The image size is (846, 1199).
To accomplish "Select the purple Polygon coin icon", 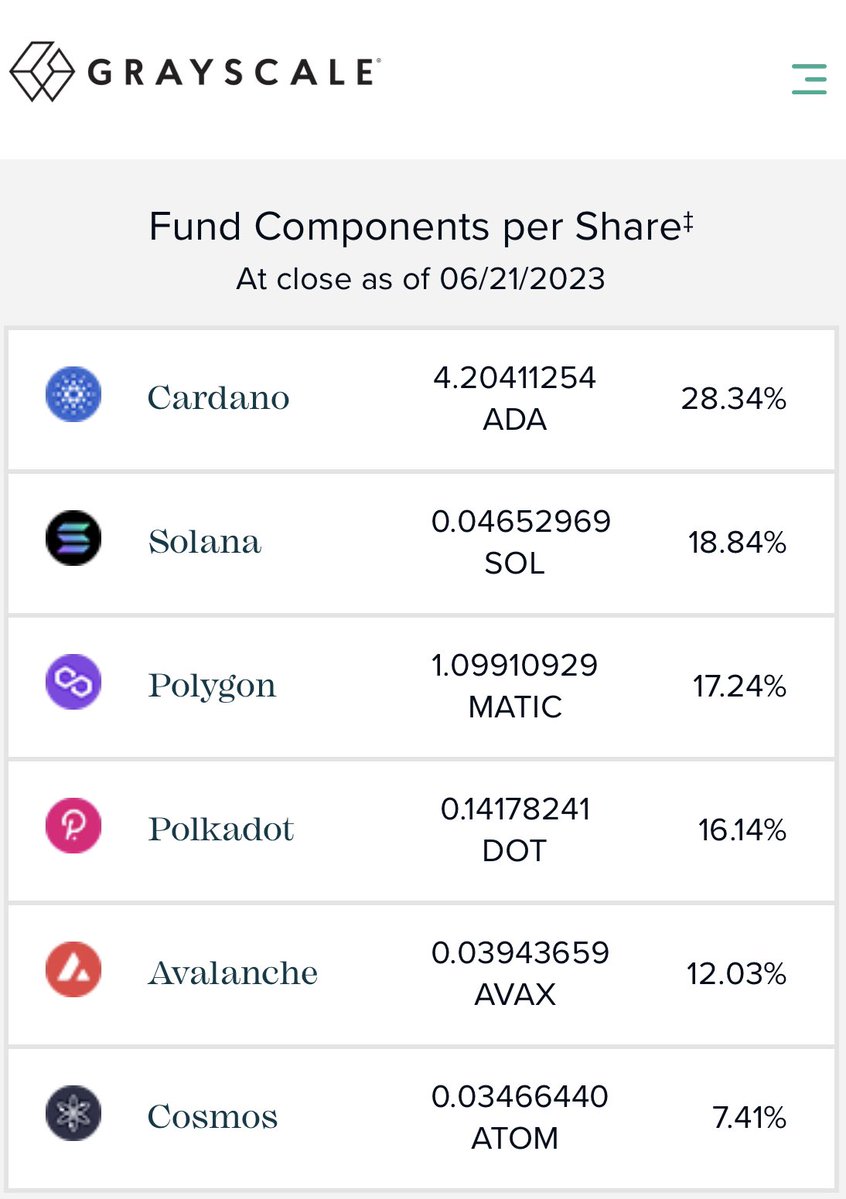I will click(73, 681).
